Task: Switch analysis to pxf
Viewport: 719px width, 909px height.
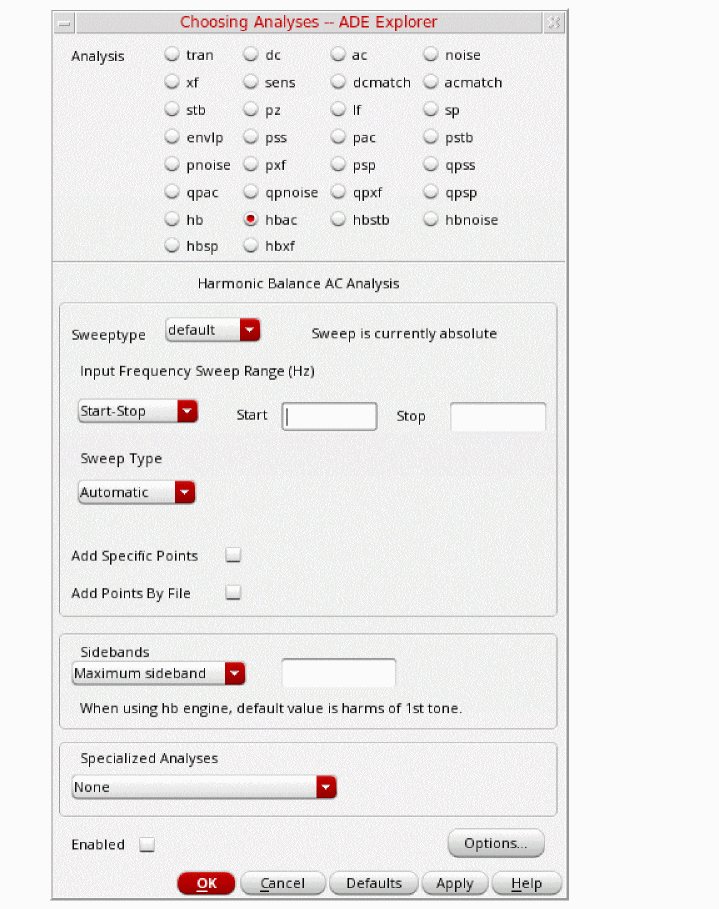Action: (x=250, y=165)
